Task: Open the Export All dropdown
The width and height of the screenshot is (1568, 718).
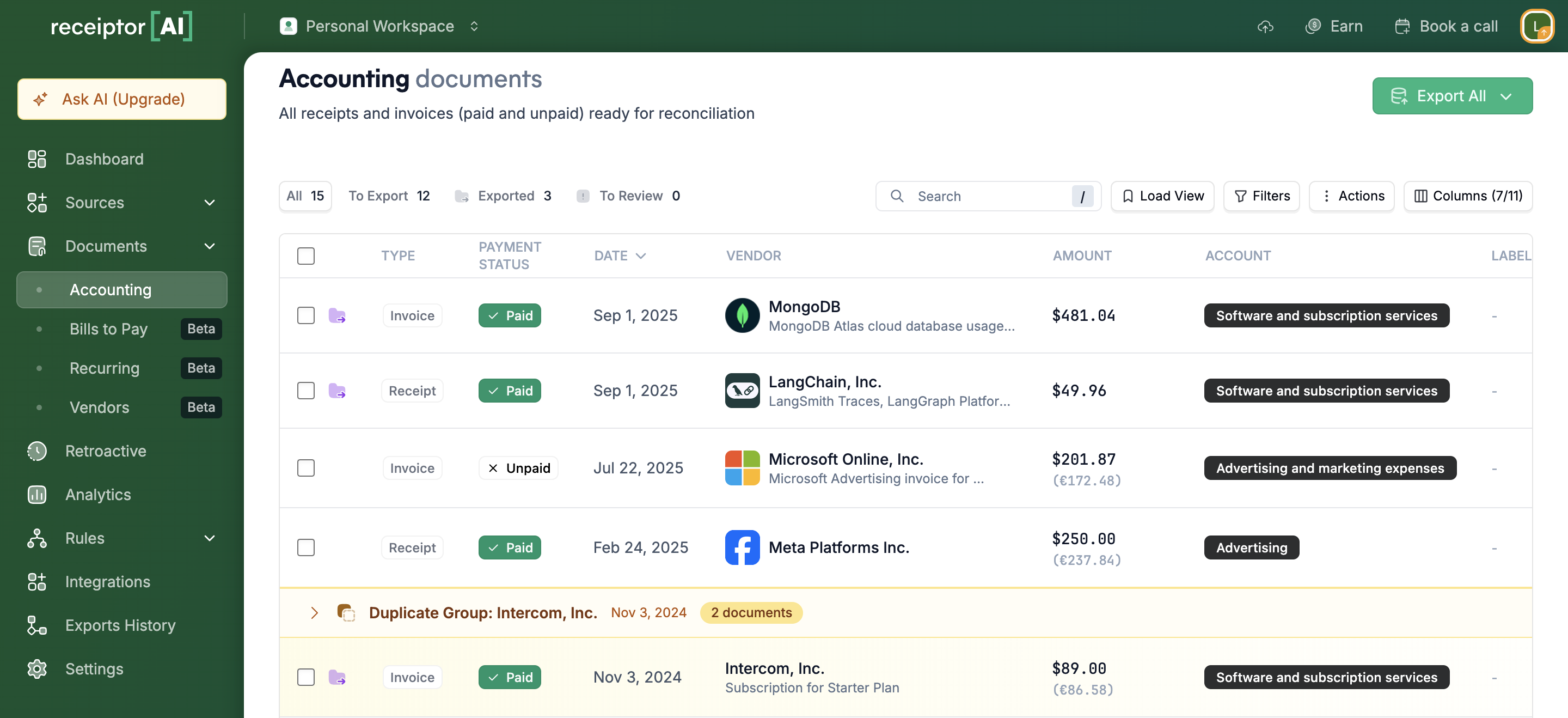Action: (x=1451, y=96)
